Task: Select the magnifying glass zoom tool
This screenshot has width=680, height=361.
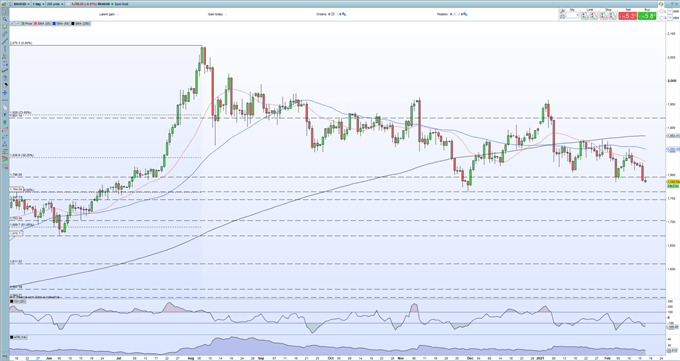Action: [5, 19]
